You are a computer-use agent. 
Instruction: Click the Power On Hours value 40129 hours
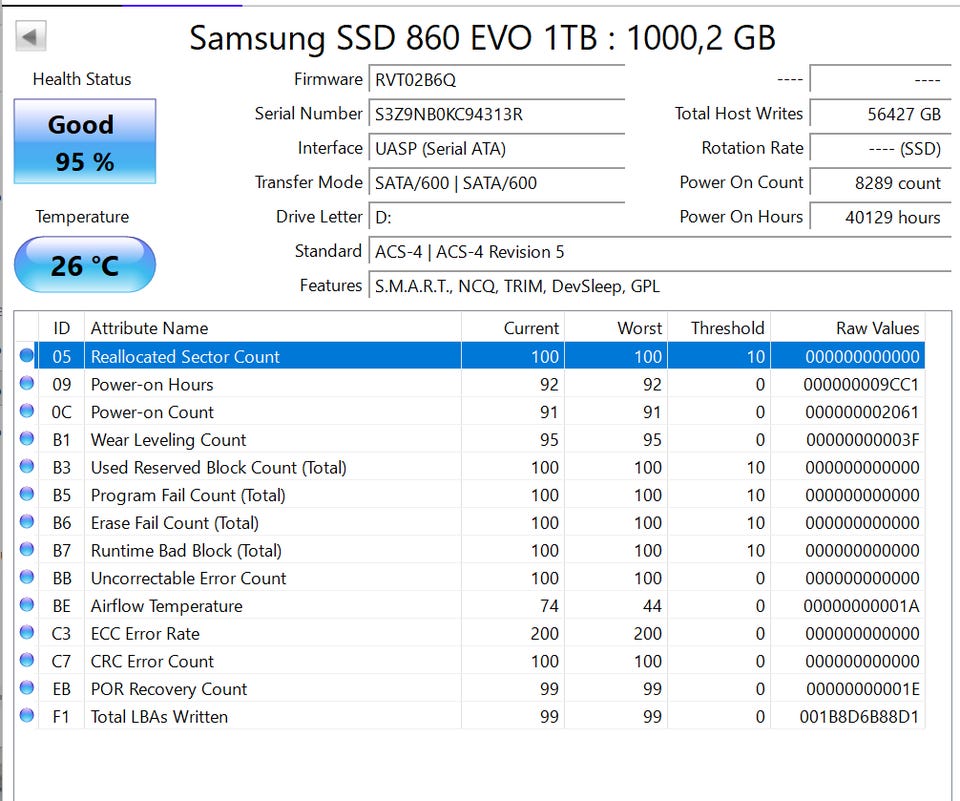(x=880, y=217)
